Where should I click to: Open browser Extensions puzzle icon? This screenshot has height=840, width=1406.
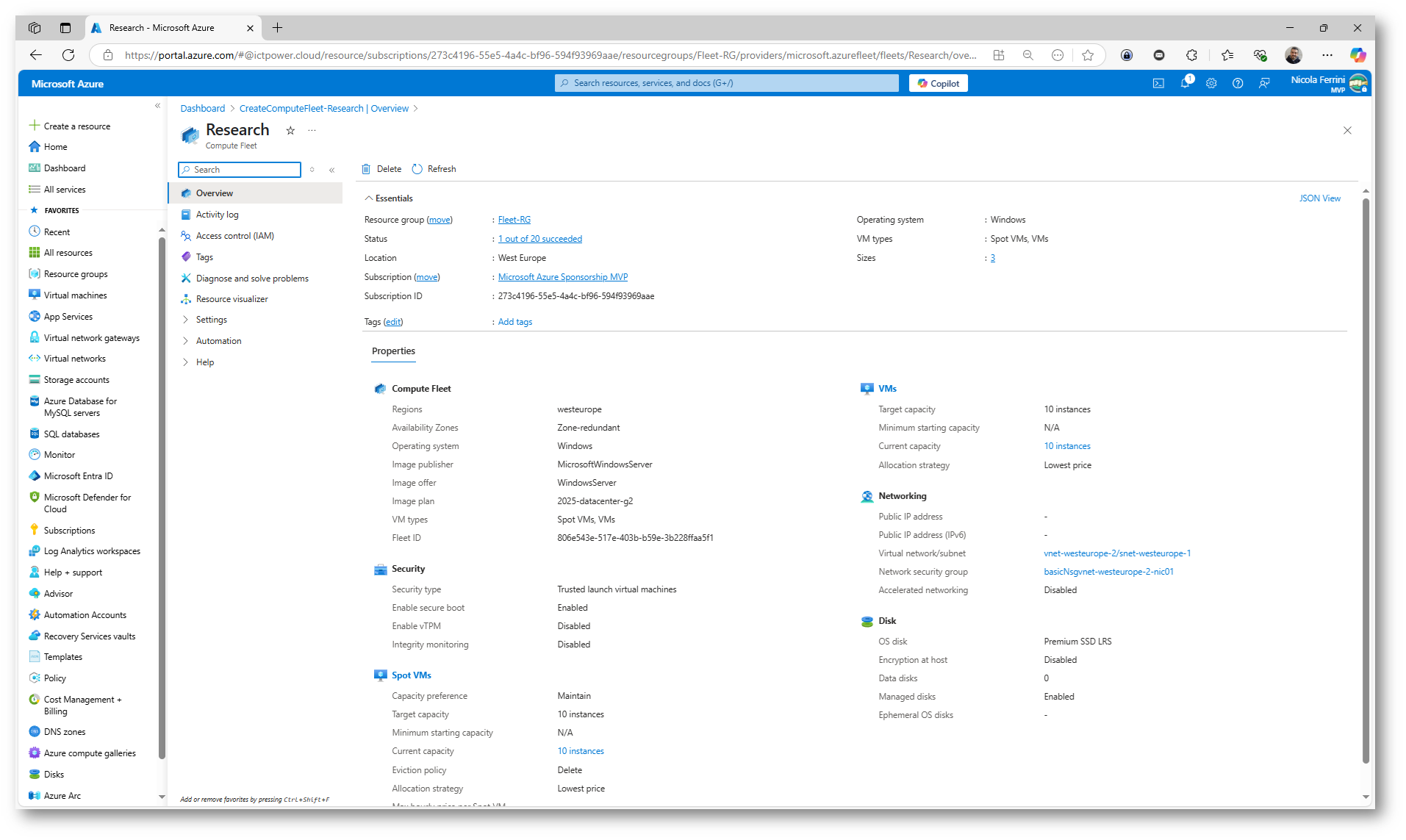pos(1191,55)
